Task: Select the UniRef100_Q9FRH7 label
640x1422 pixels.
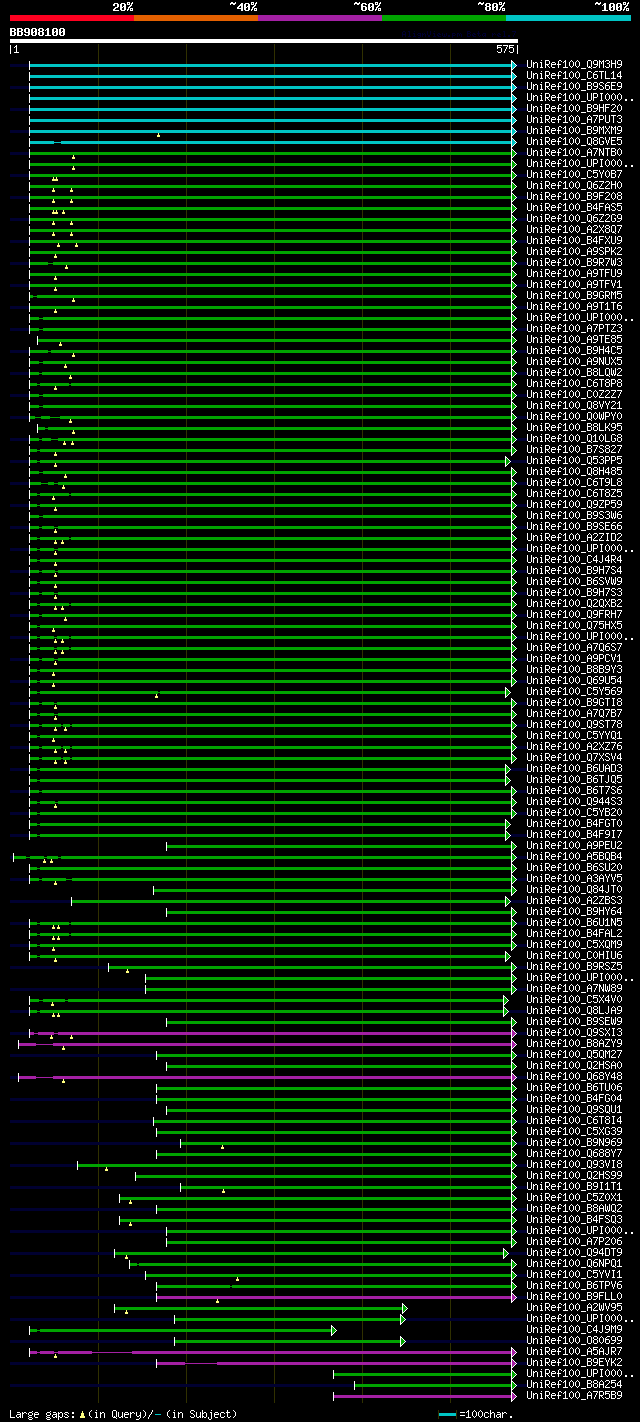Action: click(575, 615)
